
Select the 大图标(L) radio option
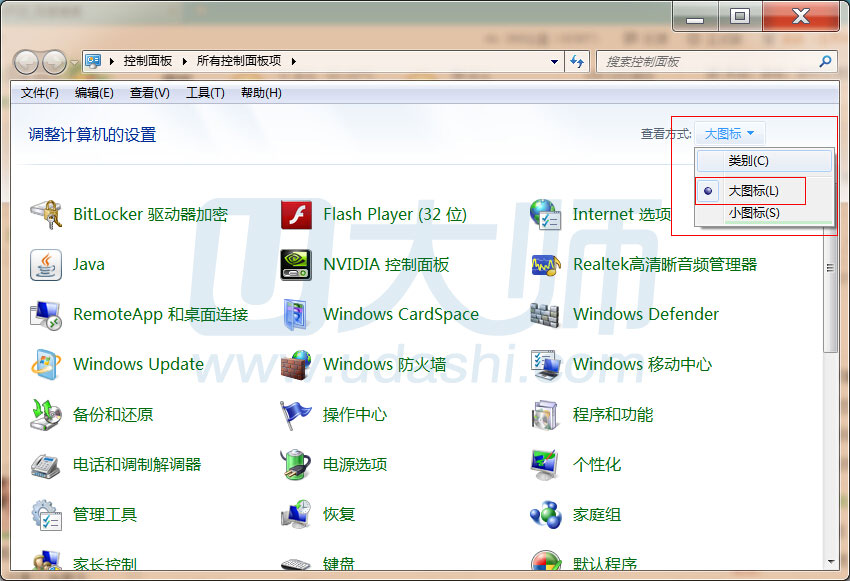[x=752, y=190]
